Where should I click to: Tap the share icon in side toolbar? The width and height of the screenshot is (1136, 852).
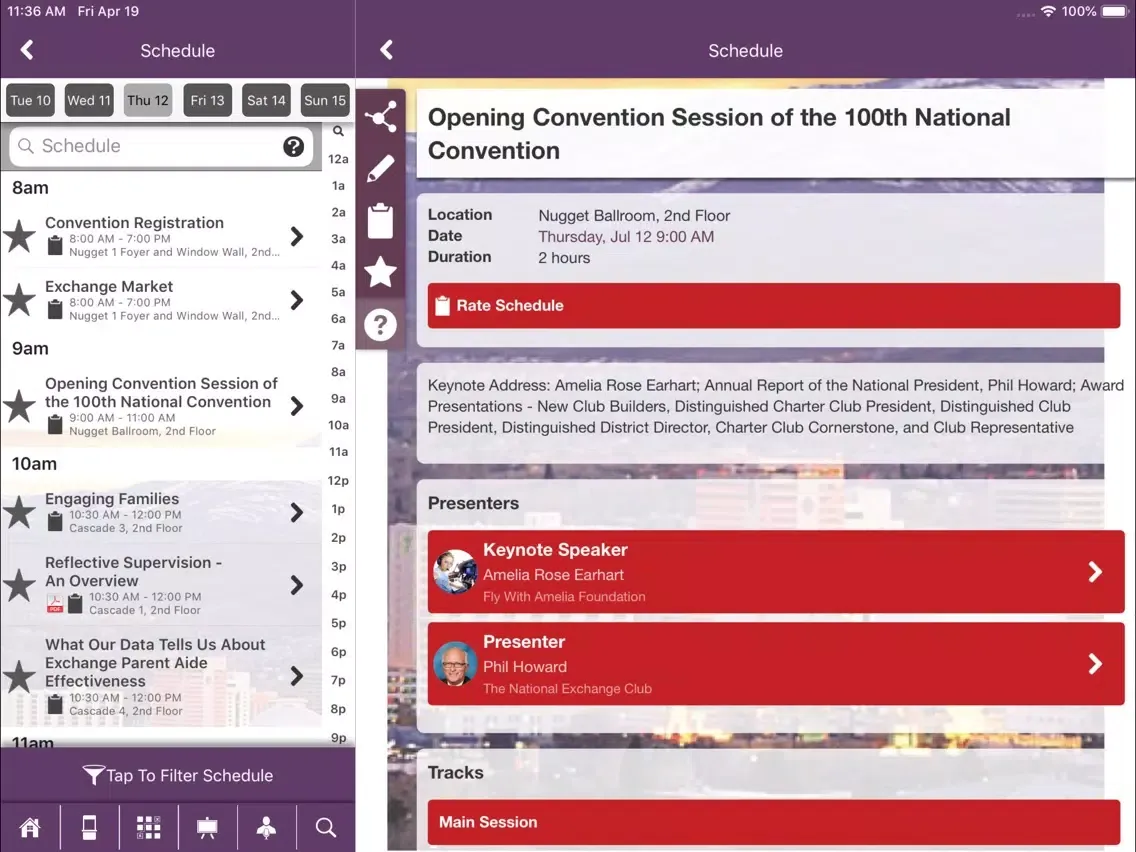380,117
